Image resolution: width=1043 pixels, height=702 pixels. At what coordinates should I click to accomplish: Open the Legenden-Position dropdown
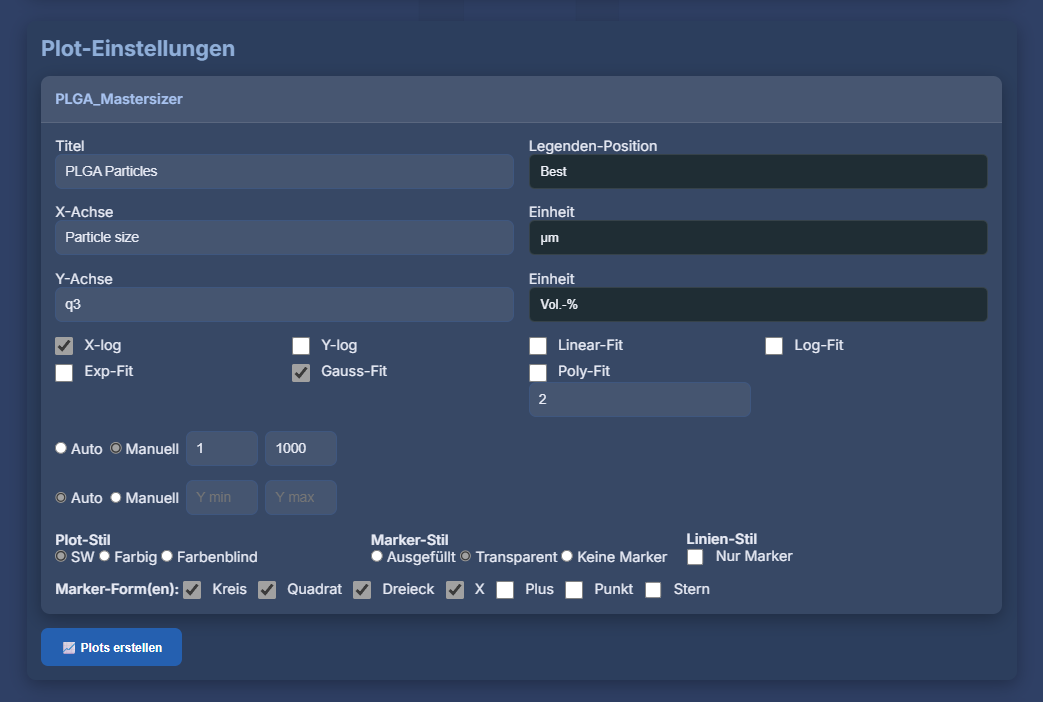pos(757,171)
